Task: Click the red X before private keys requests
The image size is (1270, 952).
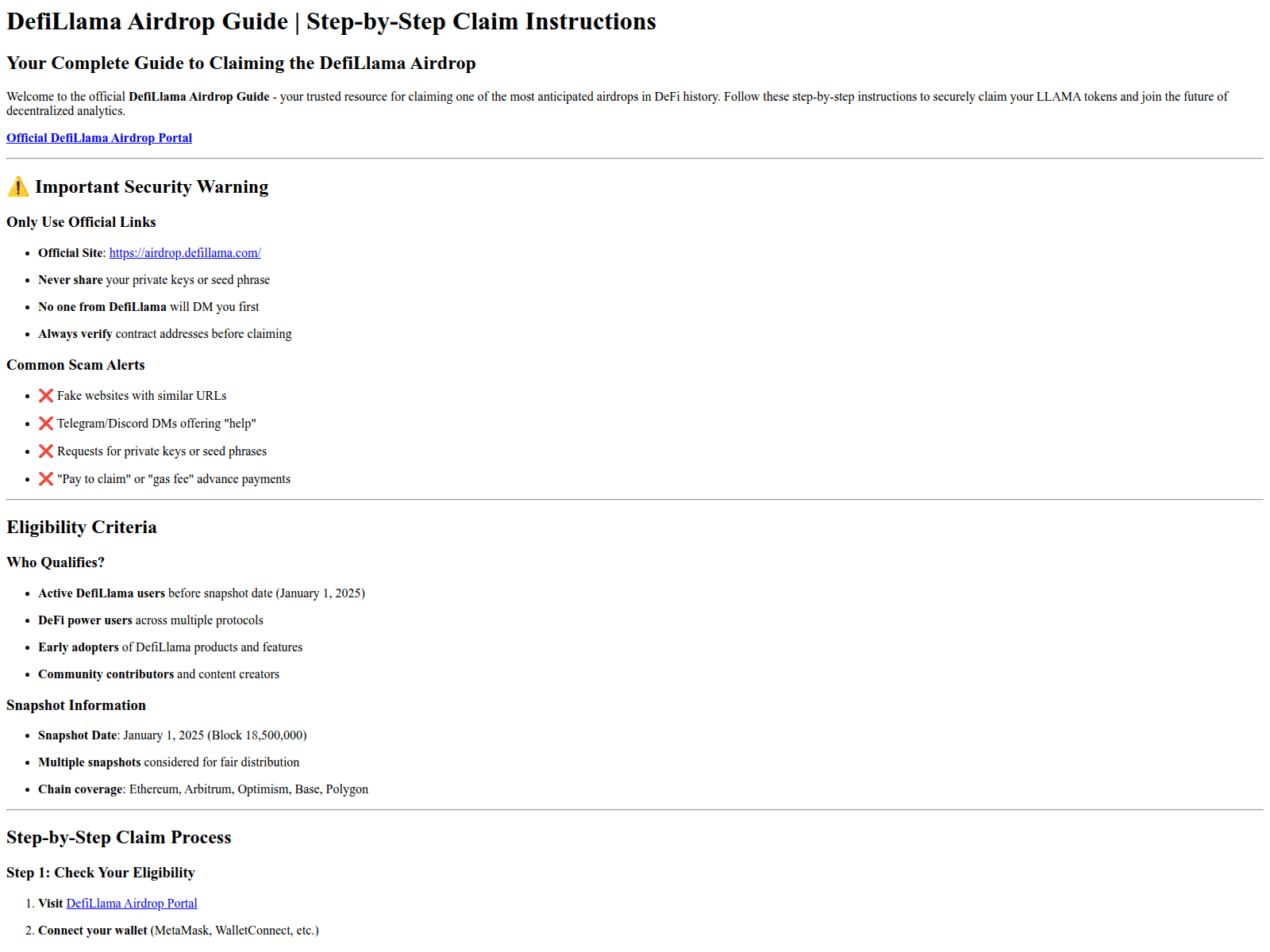Action: [46, 451]
